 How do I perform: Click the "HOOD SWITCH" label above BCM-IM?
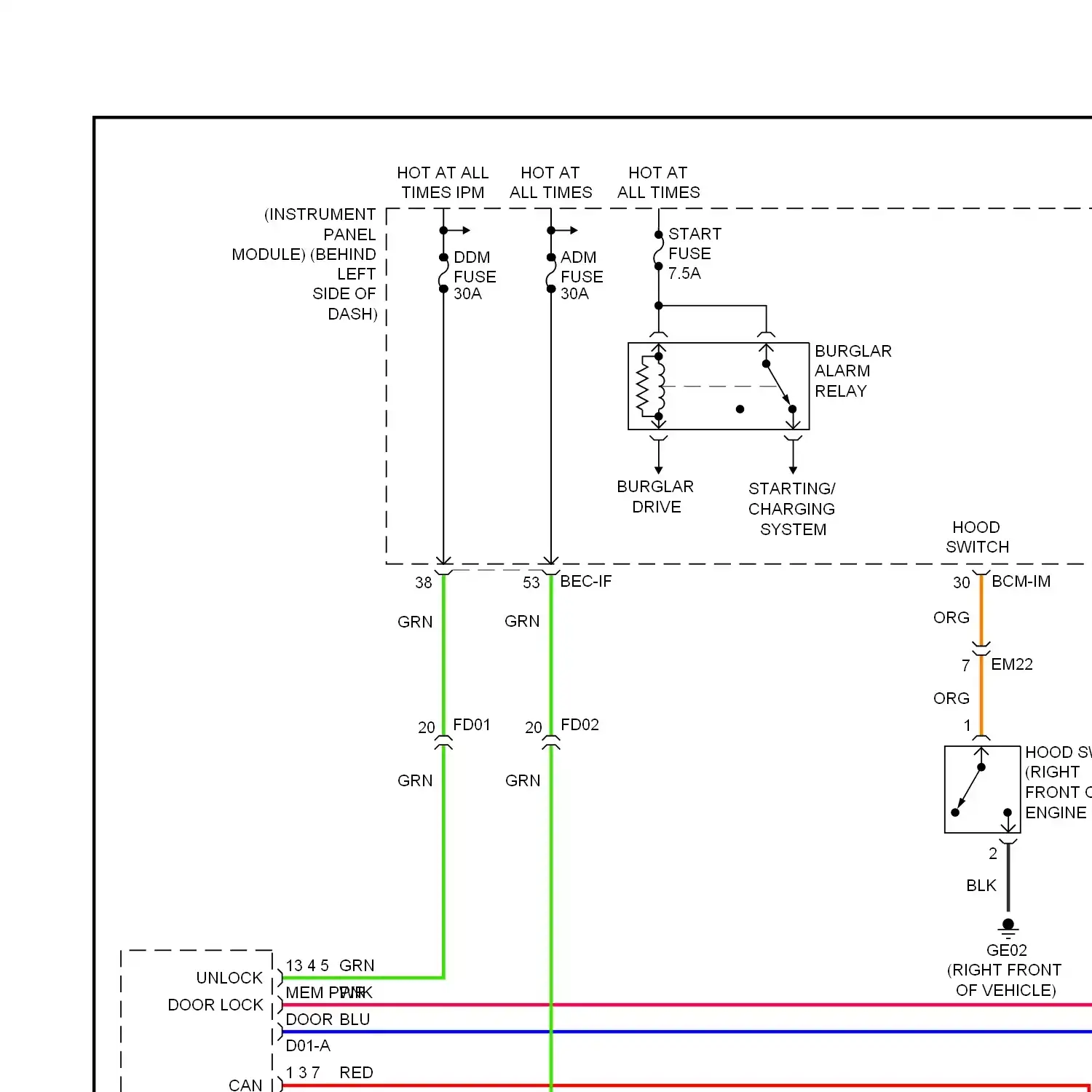click(977, 537)
